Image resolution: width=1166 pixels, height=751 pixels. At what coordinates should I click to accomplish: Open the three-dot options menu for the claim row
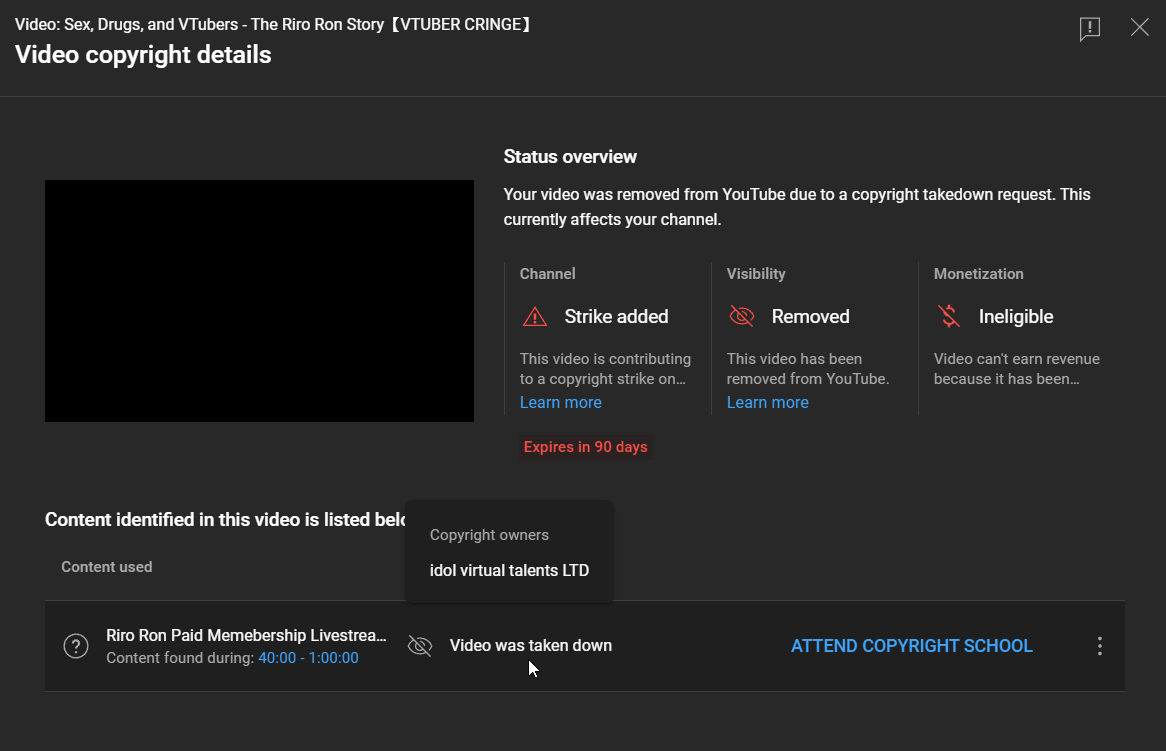tap(1099, 645)
